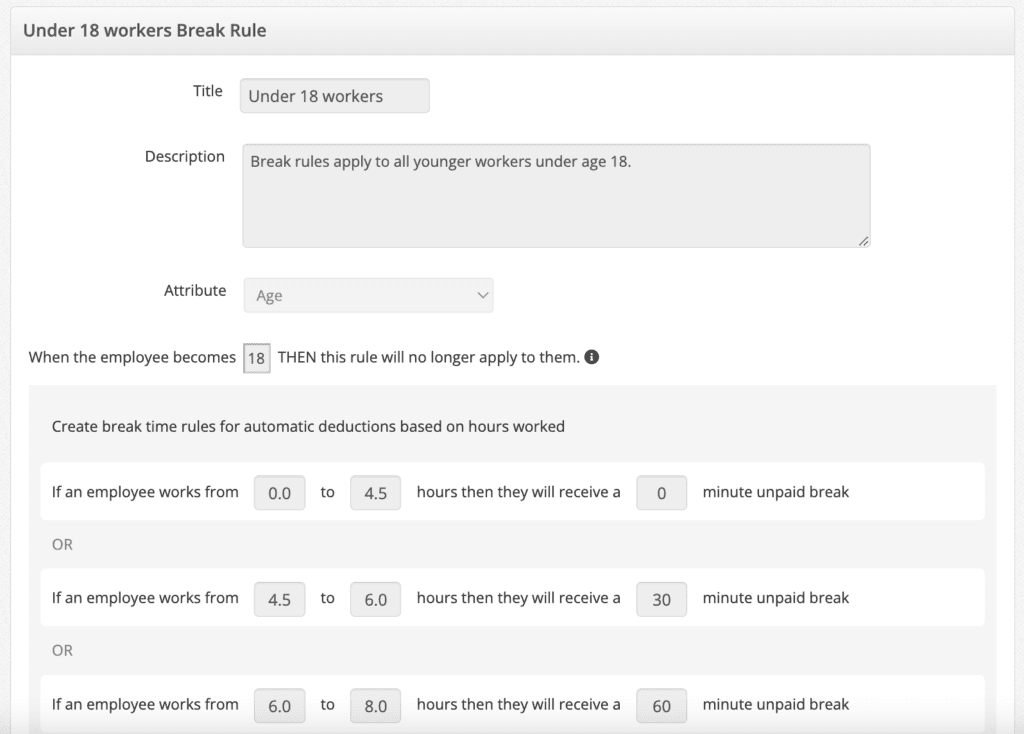Click inside the Description text area
The width and height of the screenshot is (1024, 734).
[556, 196]
